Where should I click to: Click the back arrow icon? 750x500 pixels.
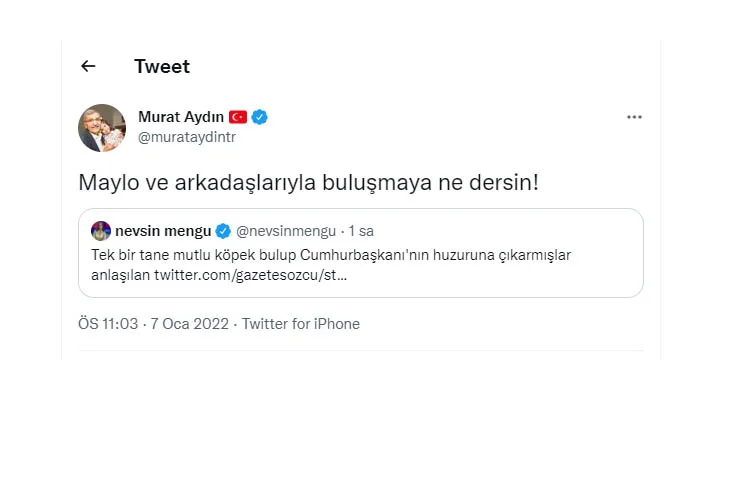point(88,67)
